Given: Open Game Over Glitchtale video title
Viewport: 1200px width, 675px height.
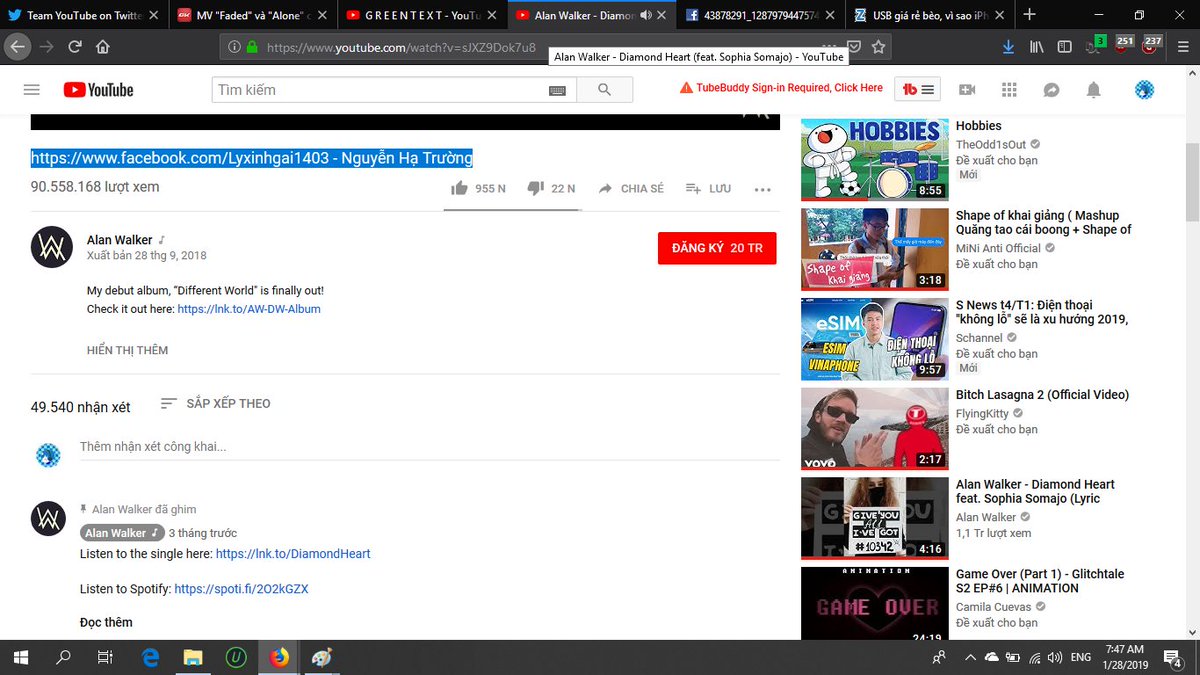Looking at the screenshot, I should point(1040,581).
